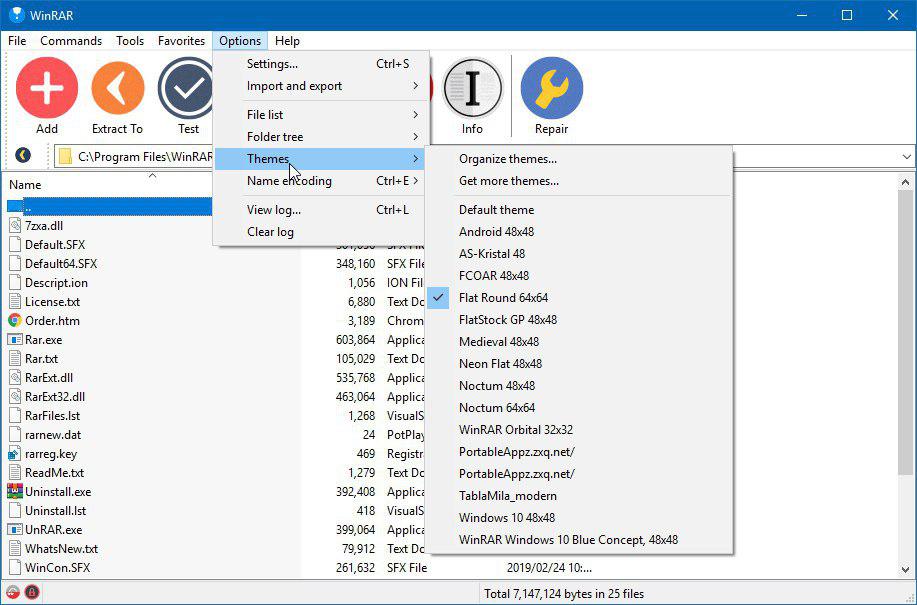The width and height of the screenshot is (917, 605).
Task: Click the Repair wrench icon
Action: coord(551,89)
